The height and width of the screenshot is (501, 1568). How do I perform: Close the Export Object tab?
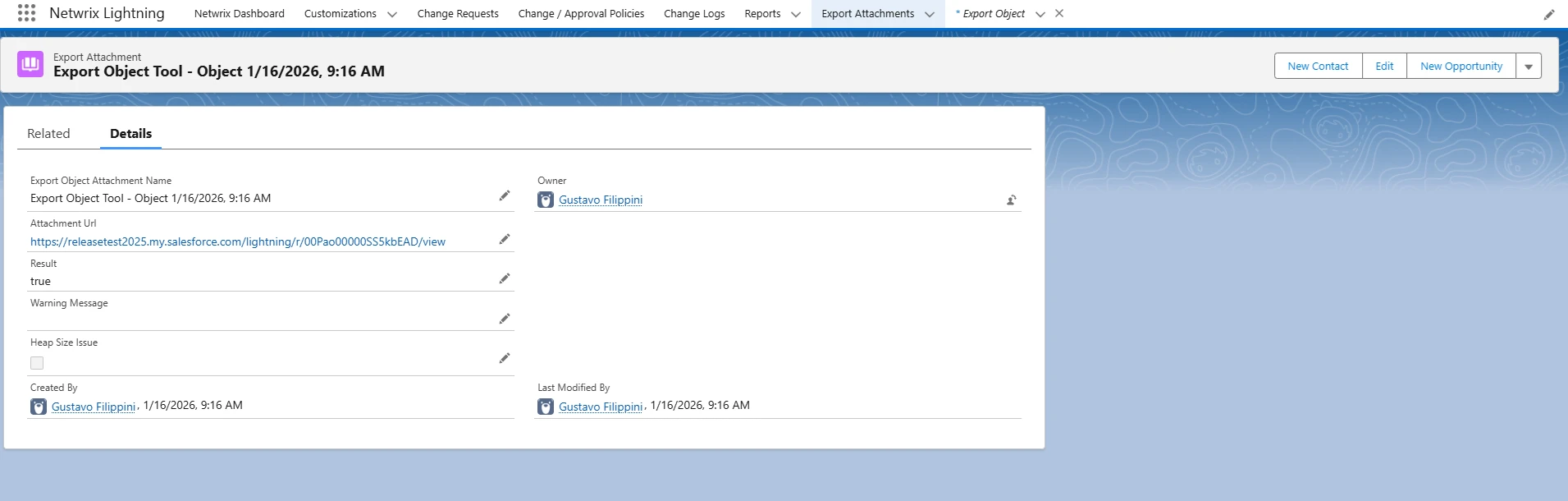tap(1059, 13)
